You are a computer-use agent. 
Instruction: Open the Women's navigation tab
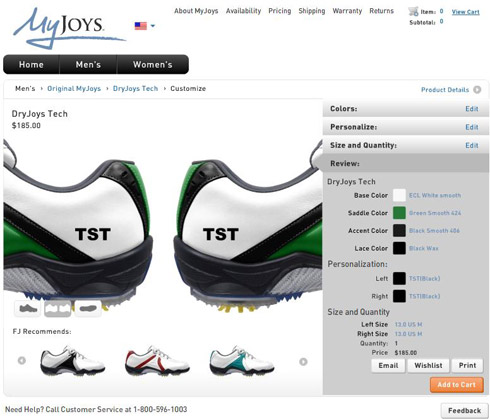pos(153,64)
